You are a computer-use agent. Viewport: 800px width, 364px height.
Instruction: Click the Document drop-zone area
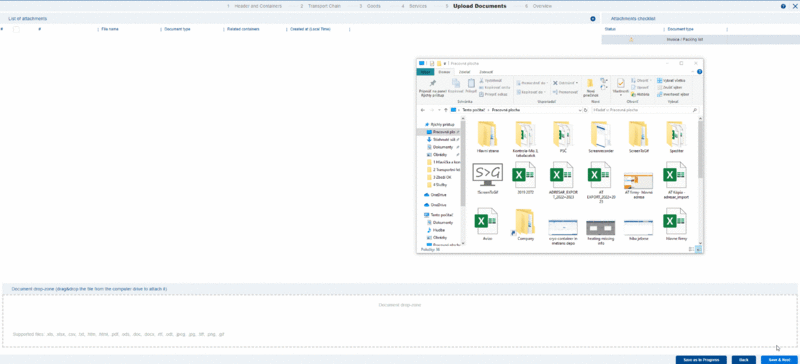pos(399,321)
